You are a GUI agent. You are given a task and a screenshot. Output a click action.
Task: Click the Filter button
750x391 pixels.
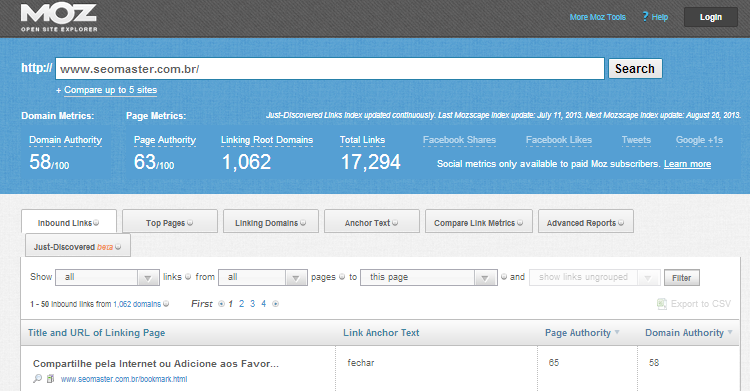(x=682, y=278)
